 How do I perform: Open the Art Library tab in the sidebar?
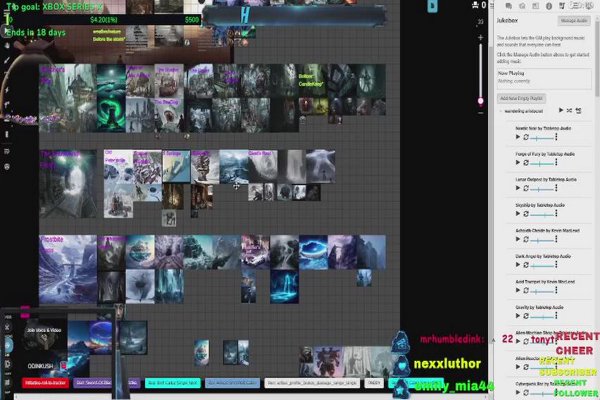coord(522,6)
